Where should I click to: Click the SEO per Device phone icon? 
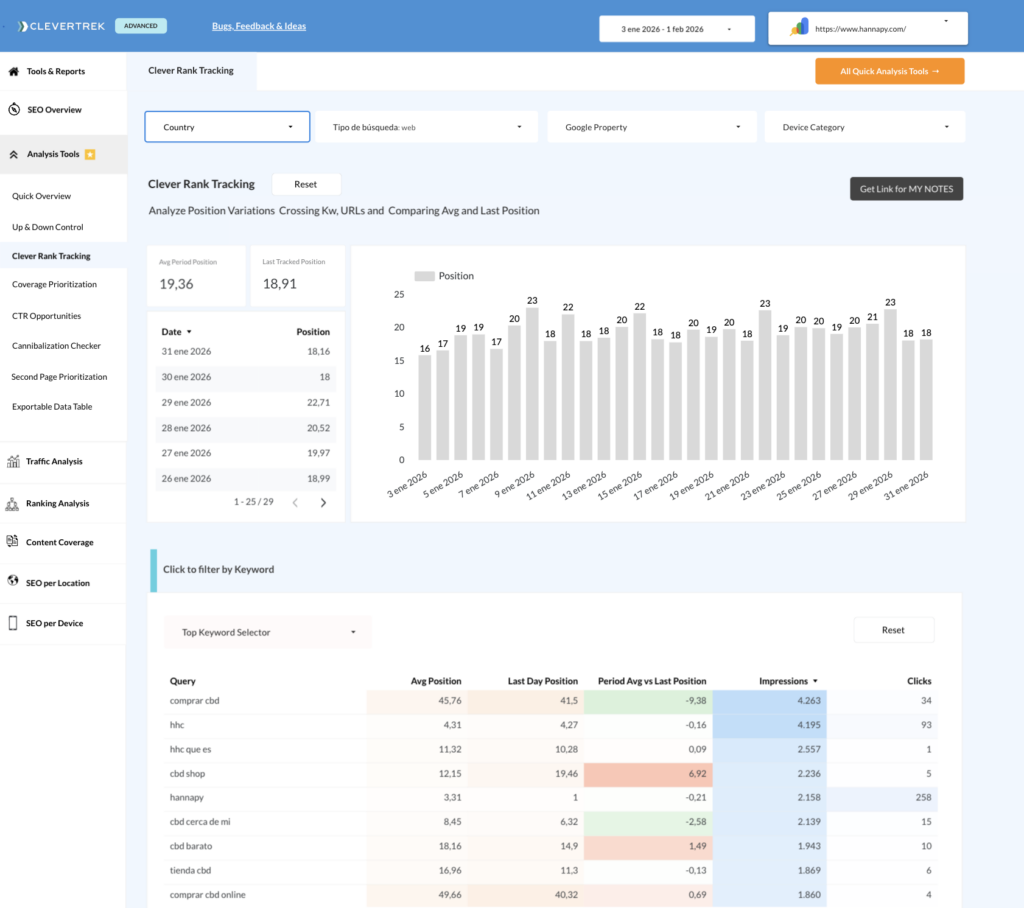click(x=14, y=623)
